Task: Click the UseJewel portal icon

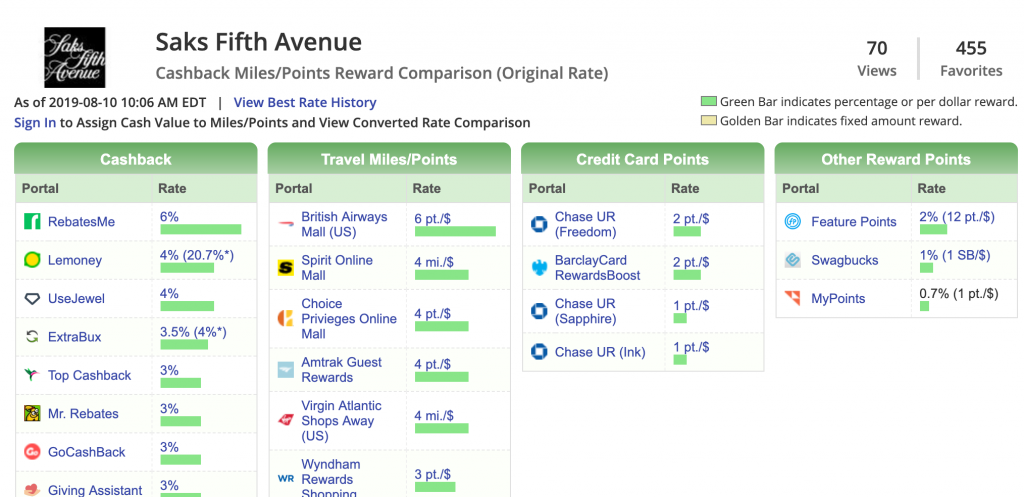Action: click(x=32, y=298)
